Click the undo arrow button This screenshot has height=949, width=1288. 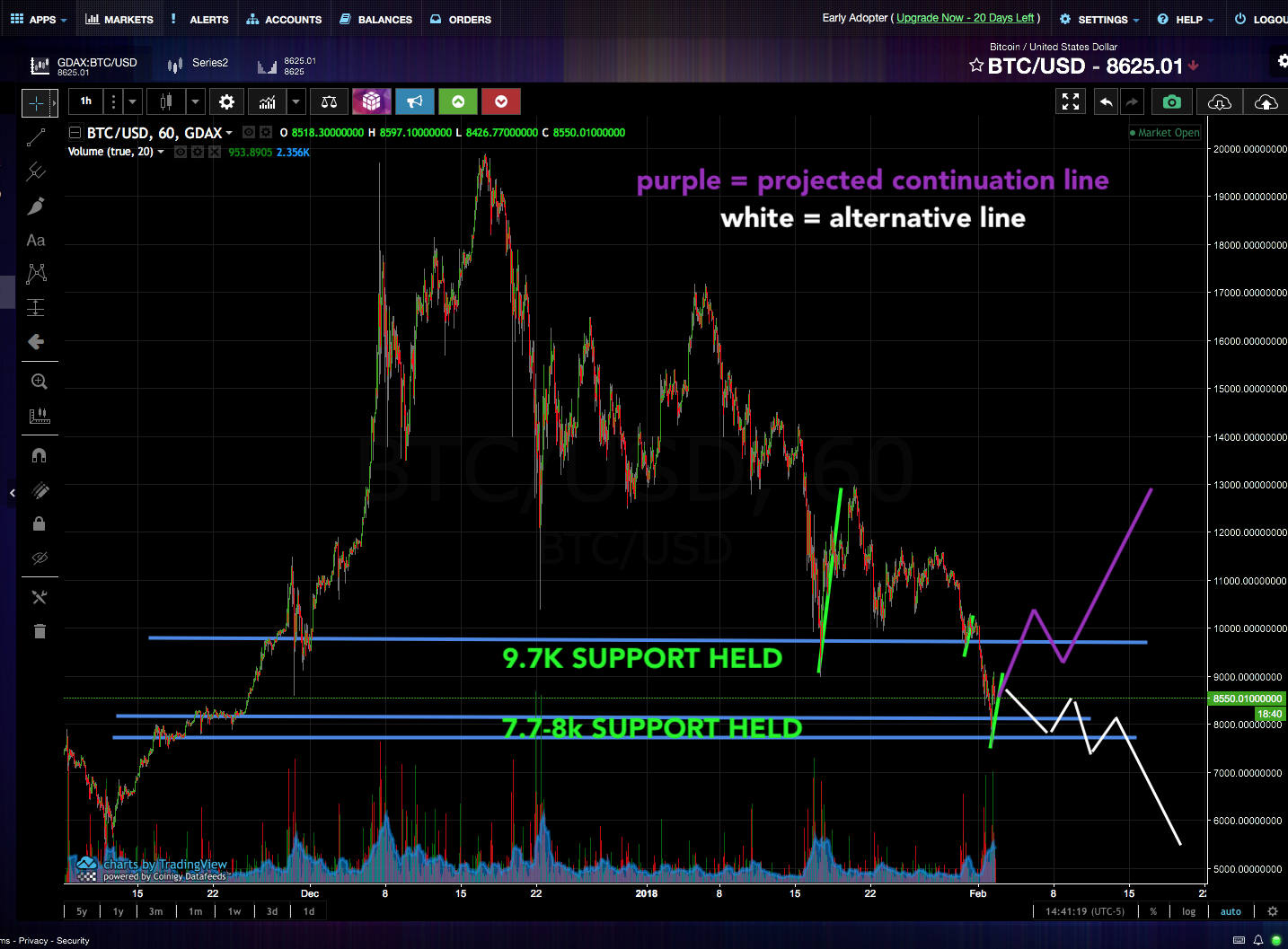click(x=1107, y=102)
